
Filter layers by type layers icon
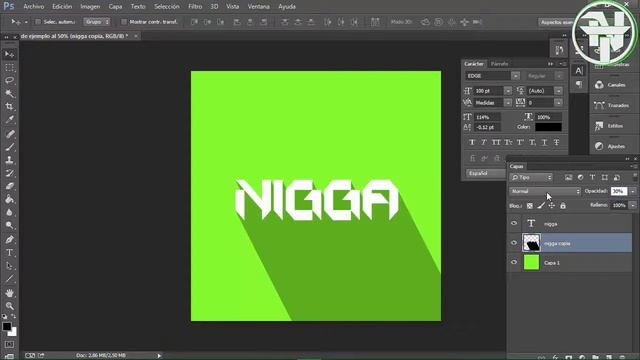[x=592, y=177]
